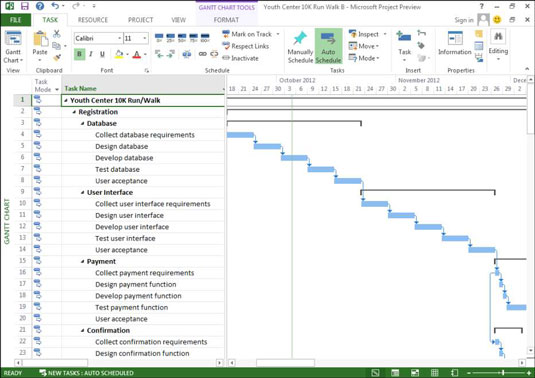Click the Format Painter brush icon
Screen dimensions: 535x378
pos(57,57)
